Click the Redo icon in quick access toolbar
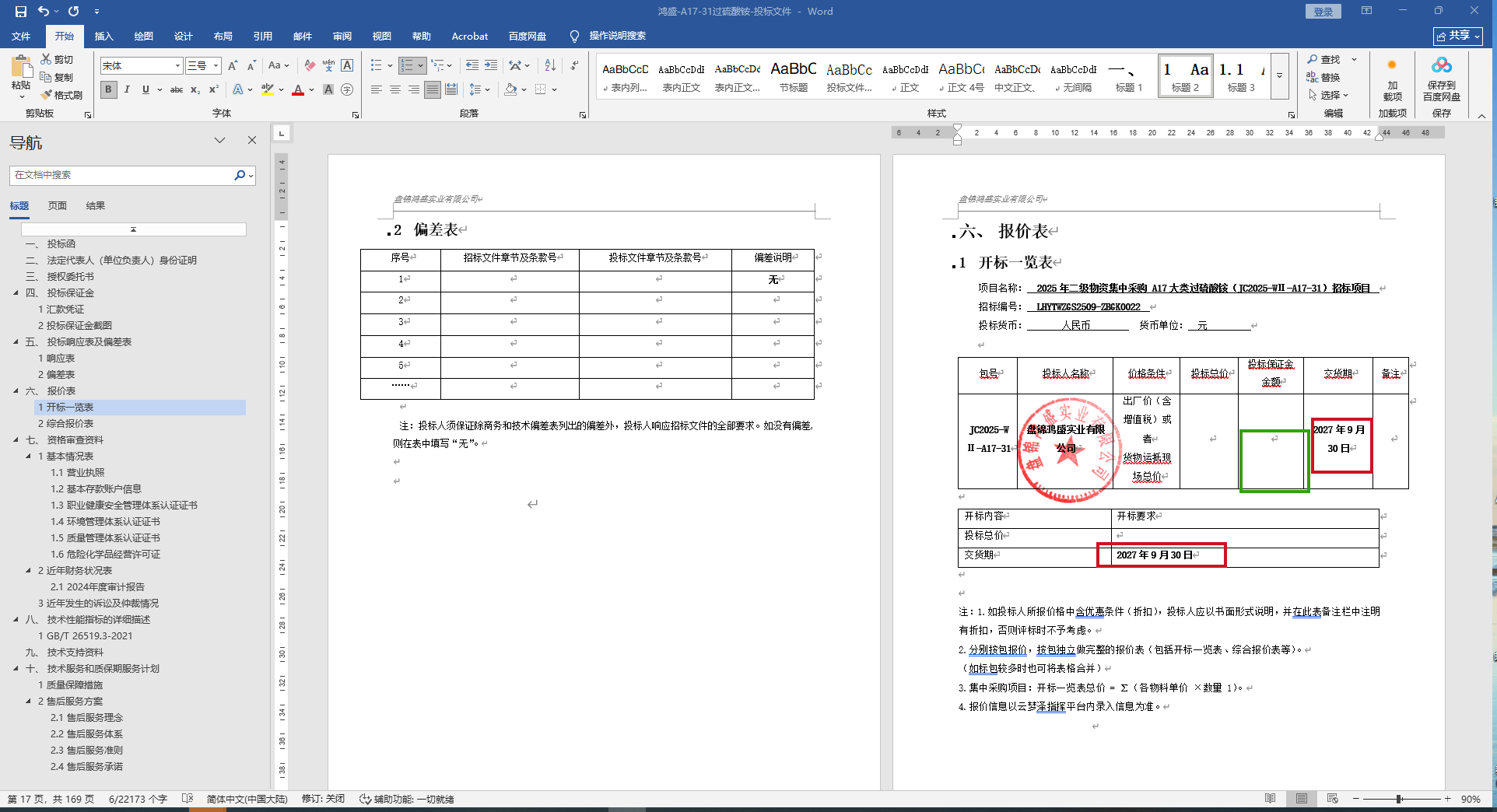1497x812 pixels. [x=74, y=12]
